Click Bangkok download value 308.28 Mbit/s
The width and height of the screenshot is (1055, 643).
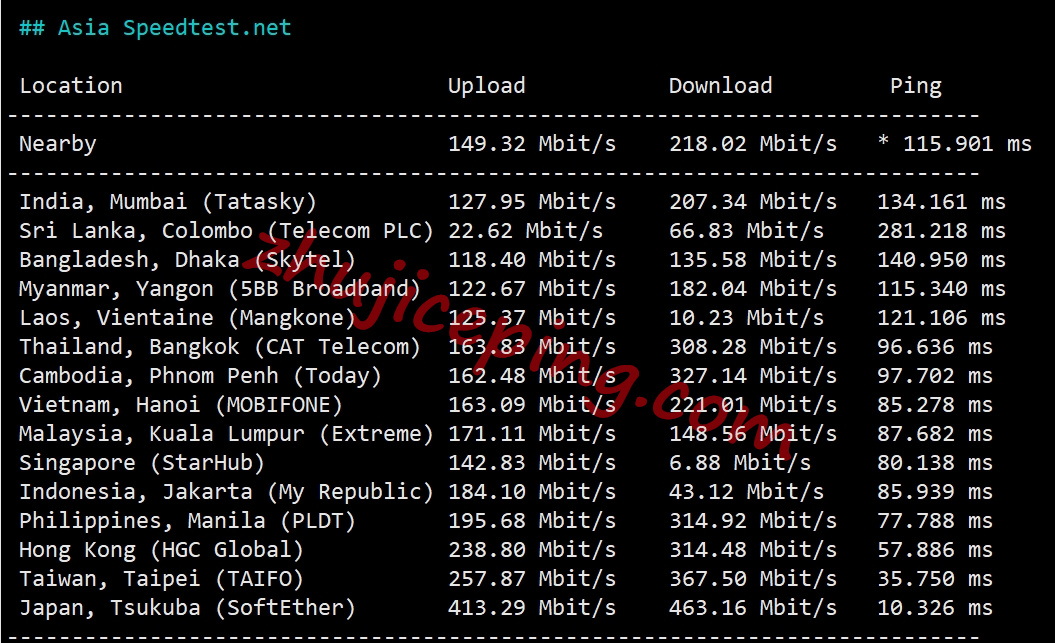tap(753, 346)
